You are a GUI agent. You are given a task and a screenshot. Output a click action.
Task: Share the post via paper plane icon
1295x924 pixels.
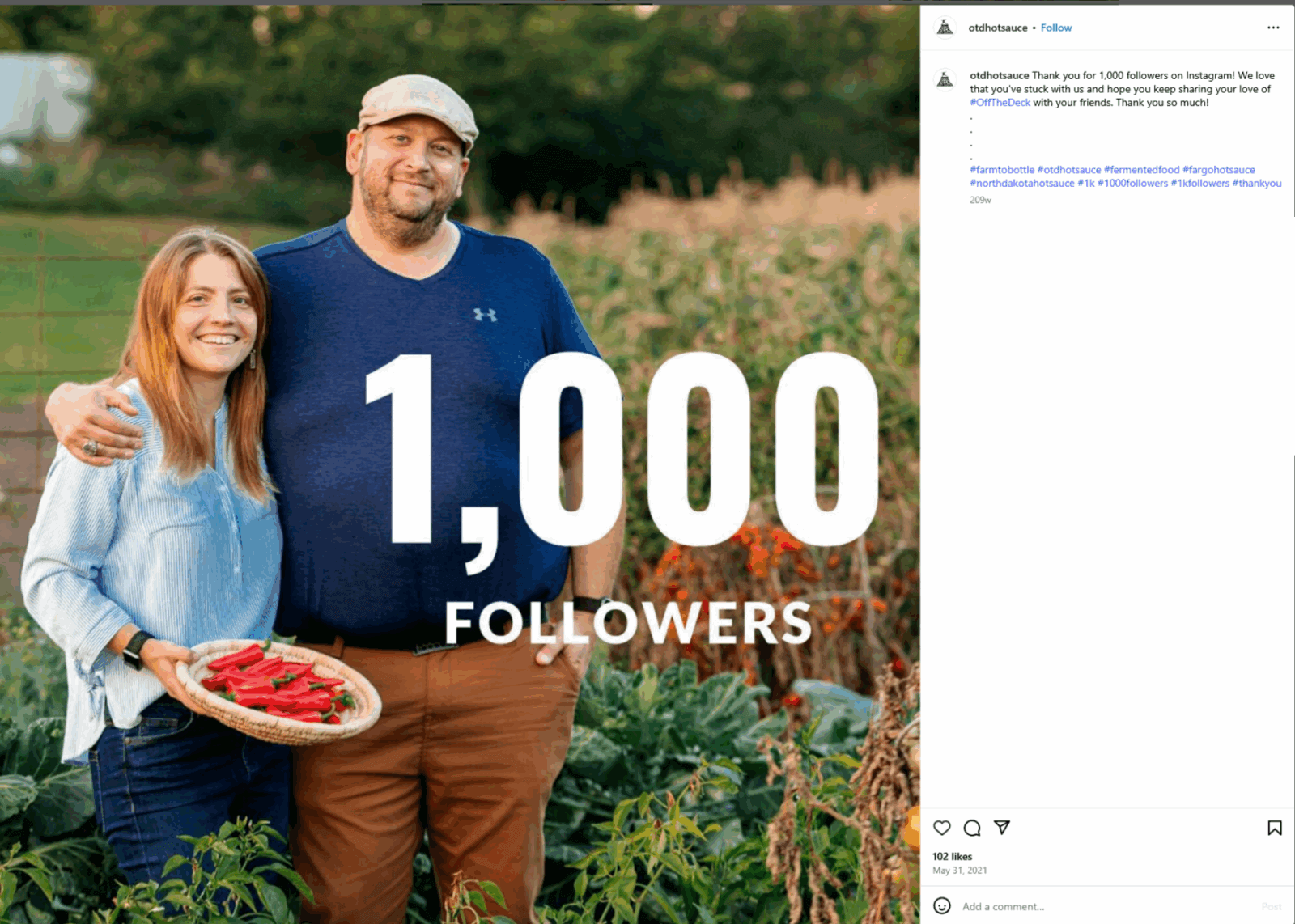(x=1002, y=827)
